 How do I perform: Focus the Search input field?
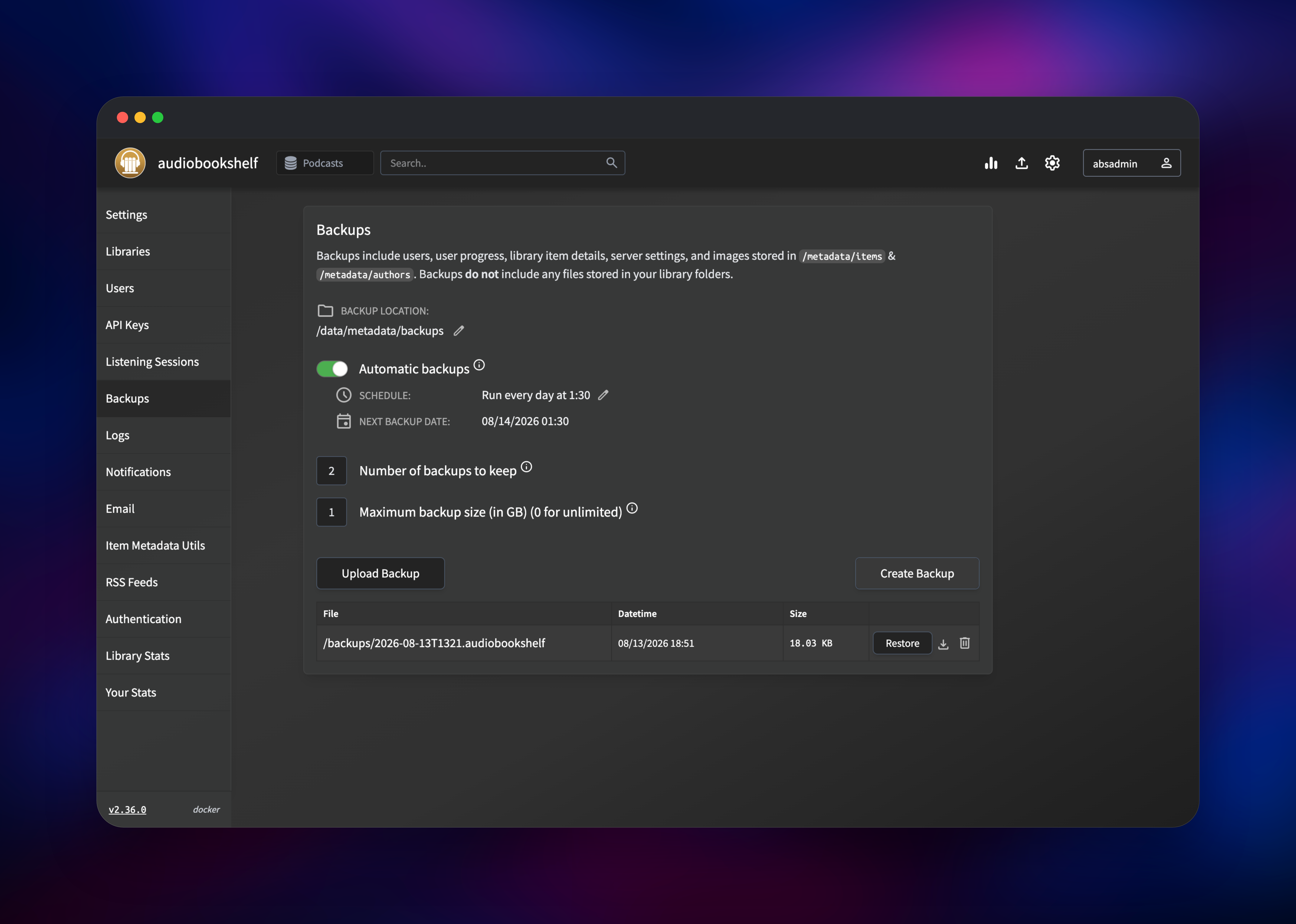[503, 163]
